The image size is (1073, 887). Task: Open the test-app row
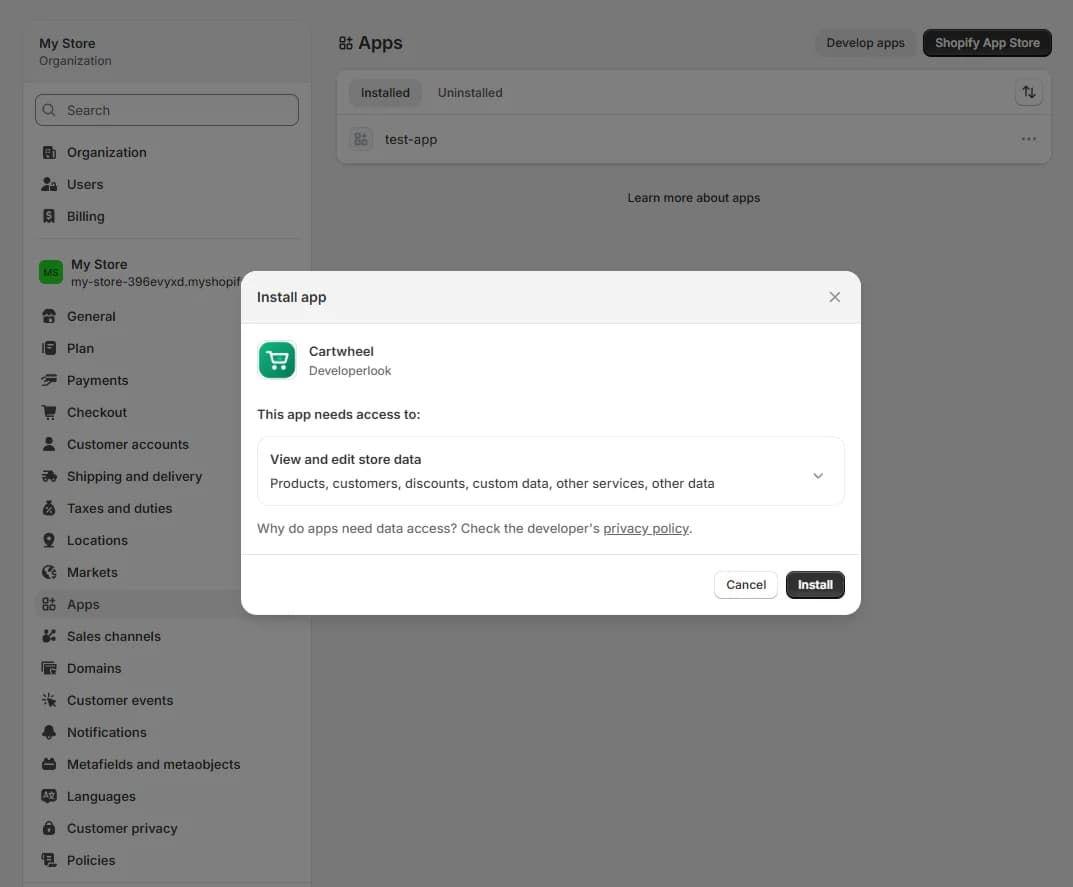[694, 139]
